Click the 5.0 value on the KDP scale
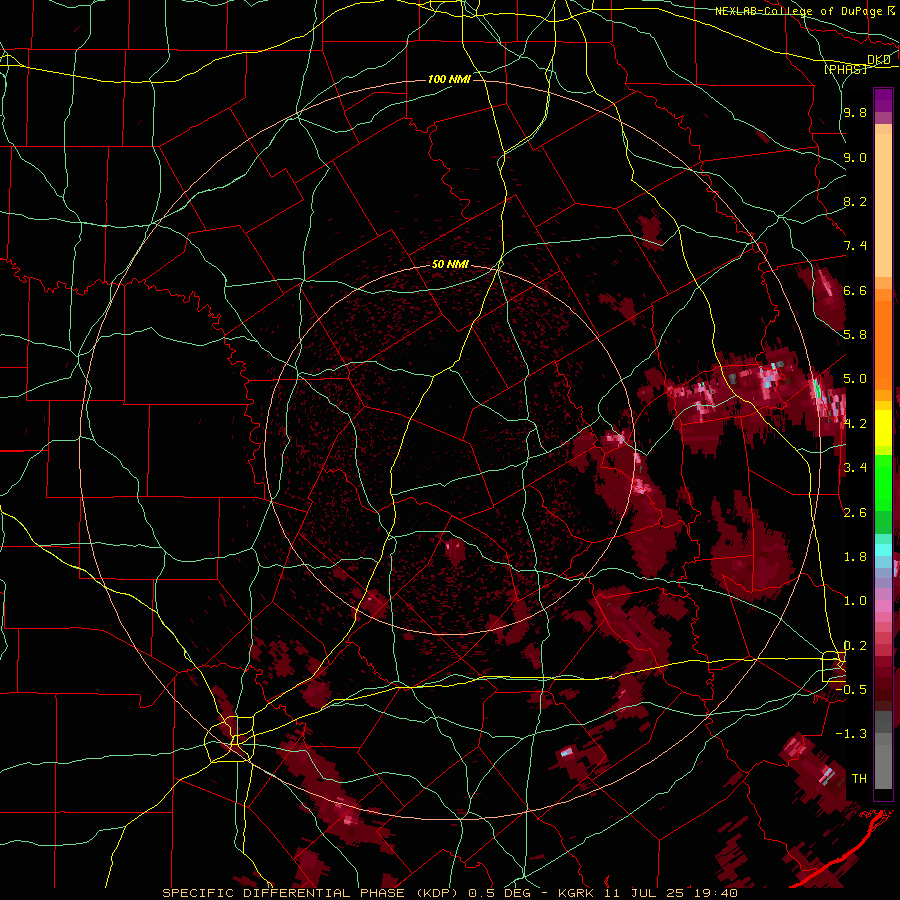The width and height of the screenshot is (900, 900). tap(855, 379)
